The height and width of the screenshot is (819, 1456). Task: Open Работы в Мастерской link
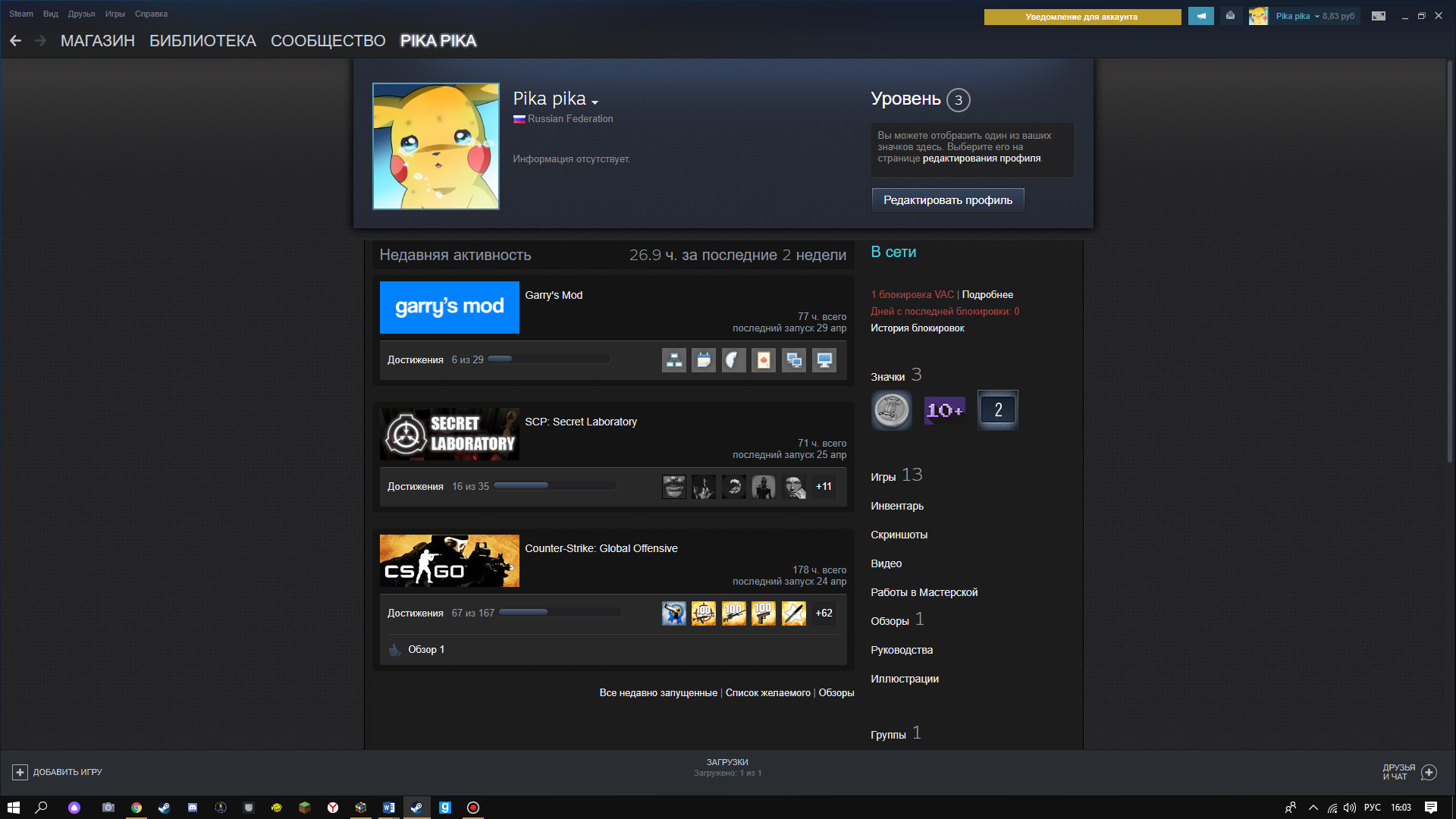[924, 592]
